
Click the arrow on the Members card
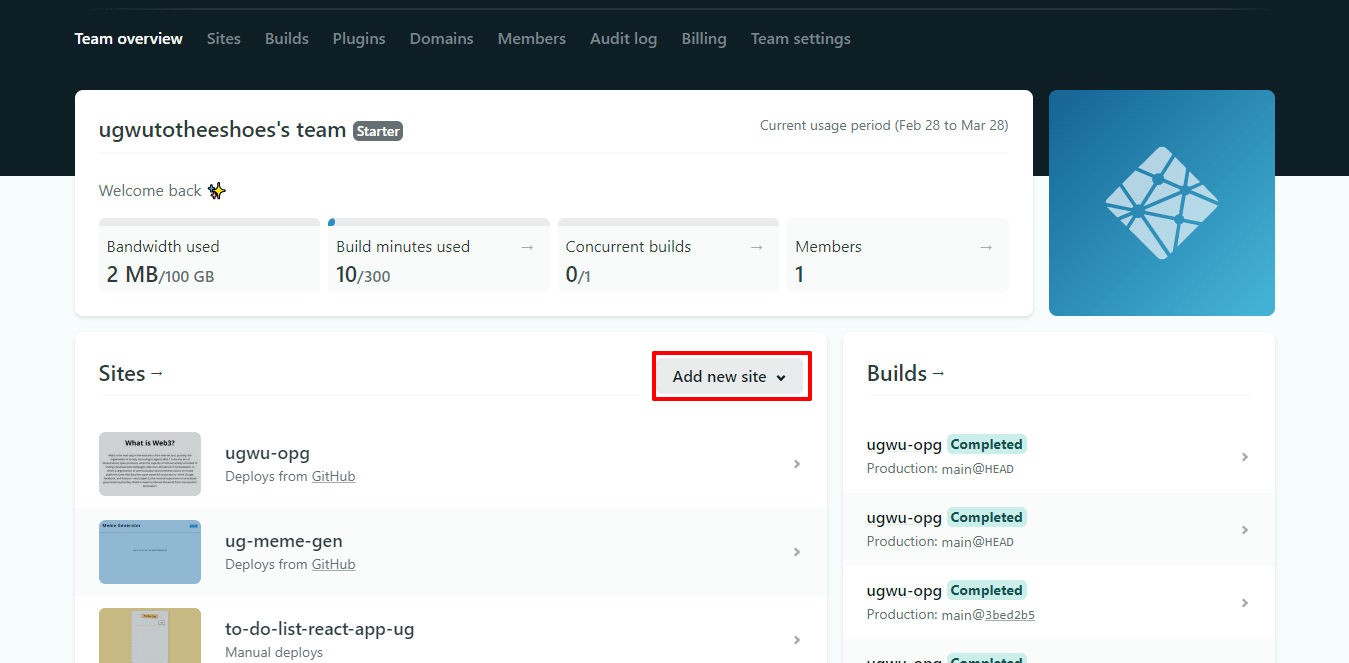coord(986,247)
